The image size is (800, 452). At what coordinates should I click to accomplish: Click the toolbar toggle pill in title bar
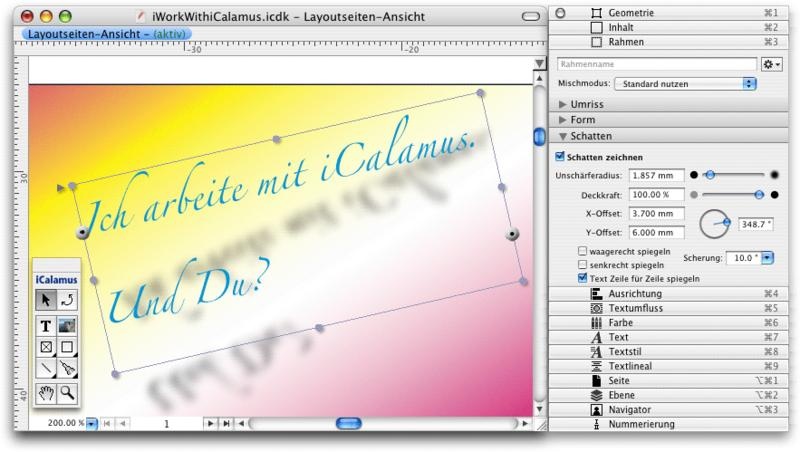tap(531, 16)
